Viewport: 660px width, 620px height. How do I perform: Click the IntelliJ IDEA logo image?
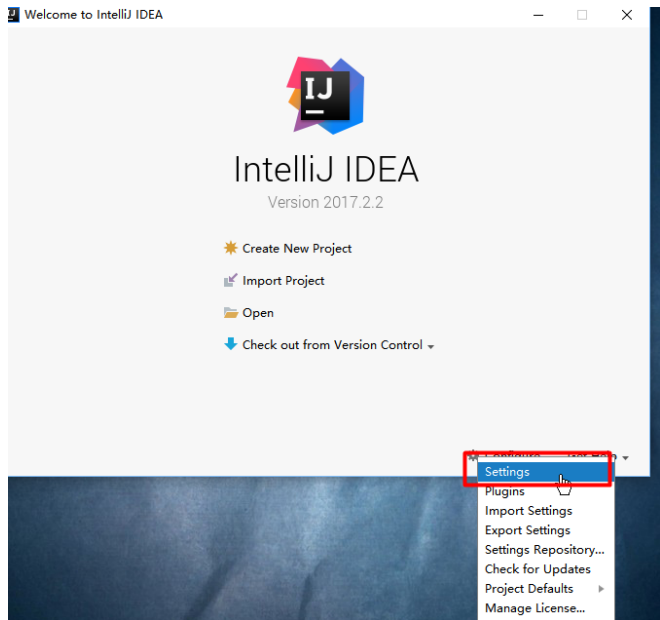(x=325, y=96)
